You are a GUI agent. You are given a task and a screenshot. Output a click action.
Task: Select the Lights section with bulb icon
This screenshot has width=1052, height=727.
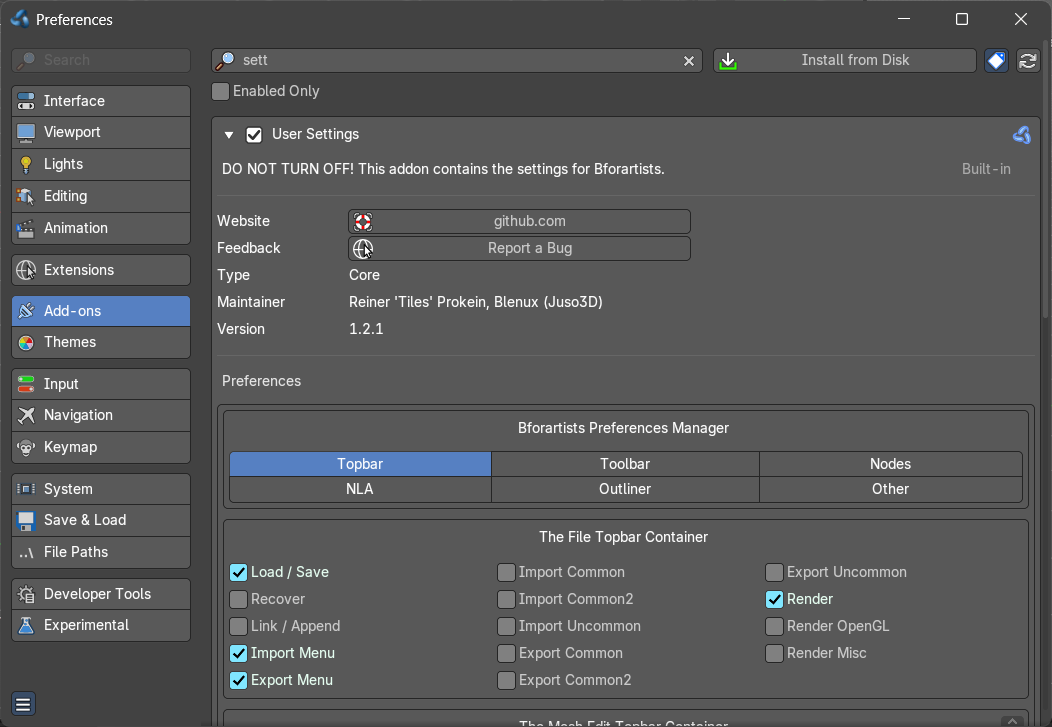pyautogui.click(x=101, y=164)
